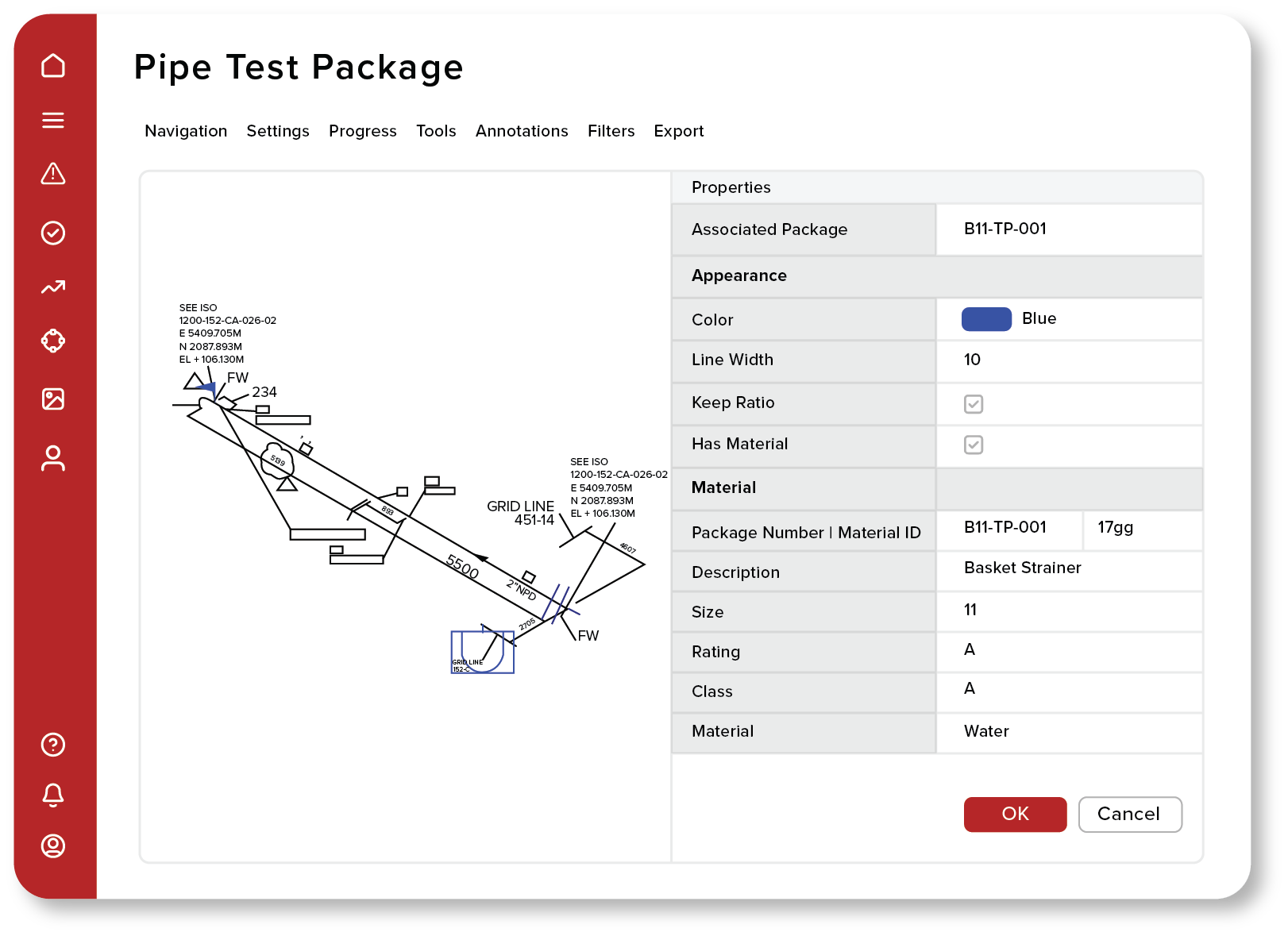Viewport: 1288px width, 936px height.
Task: Open the Filters menu
Action: 611,131
